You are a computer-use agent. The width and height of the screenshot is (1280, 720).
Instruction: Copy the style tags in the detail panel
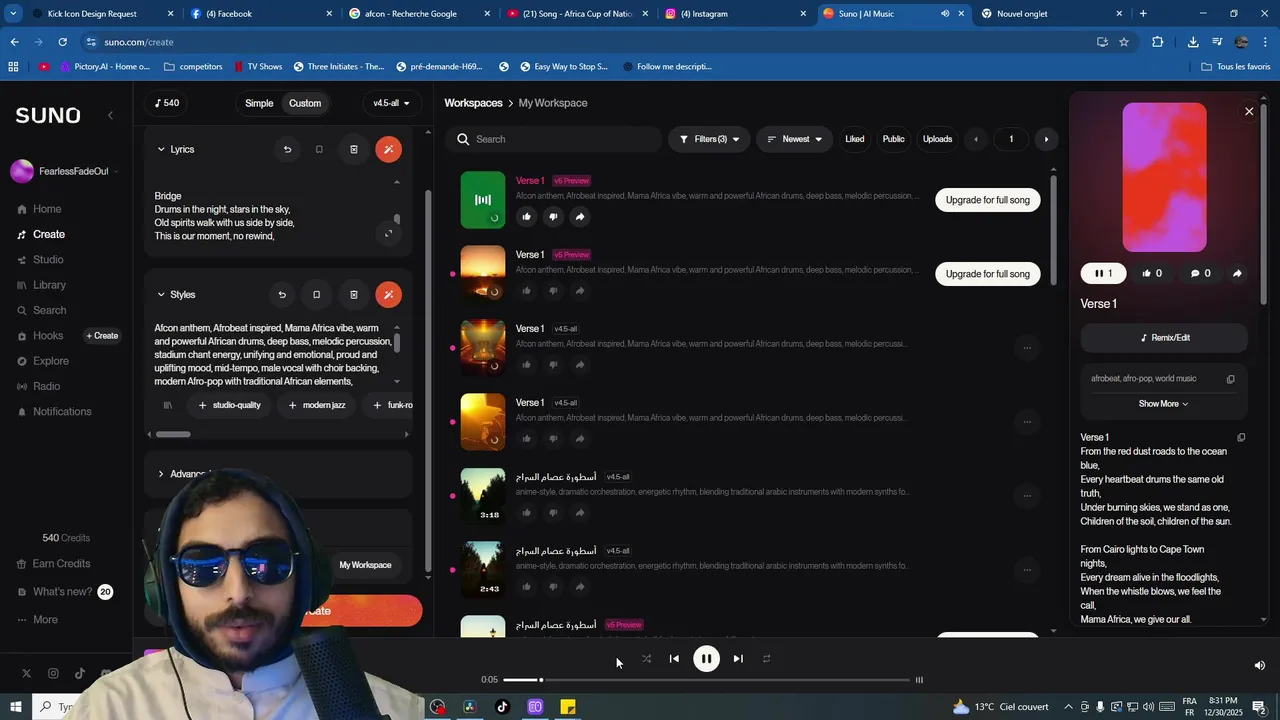[x=1231, y=379]
